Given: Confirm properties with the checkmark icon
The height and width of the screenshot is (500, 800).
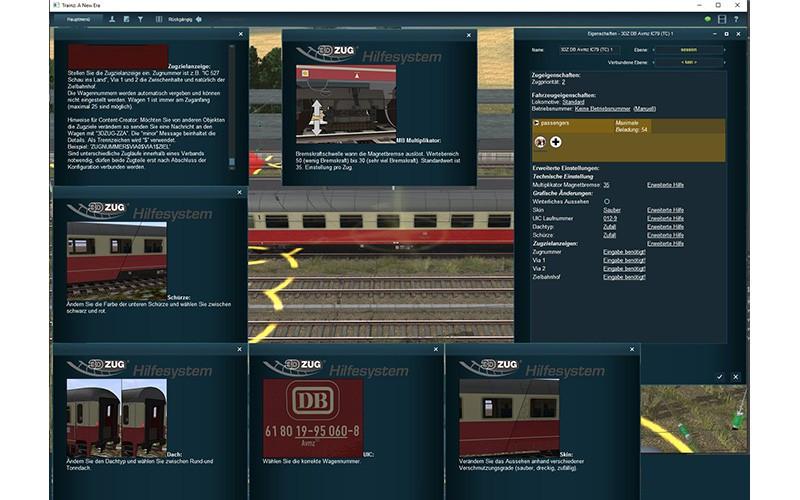Looking at the screenshot, I should pos(719,376).
